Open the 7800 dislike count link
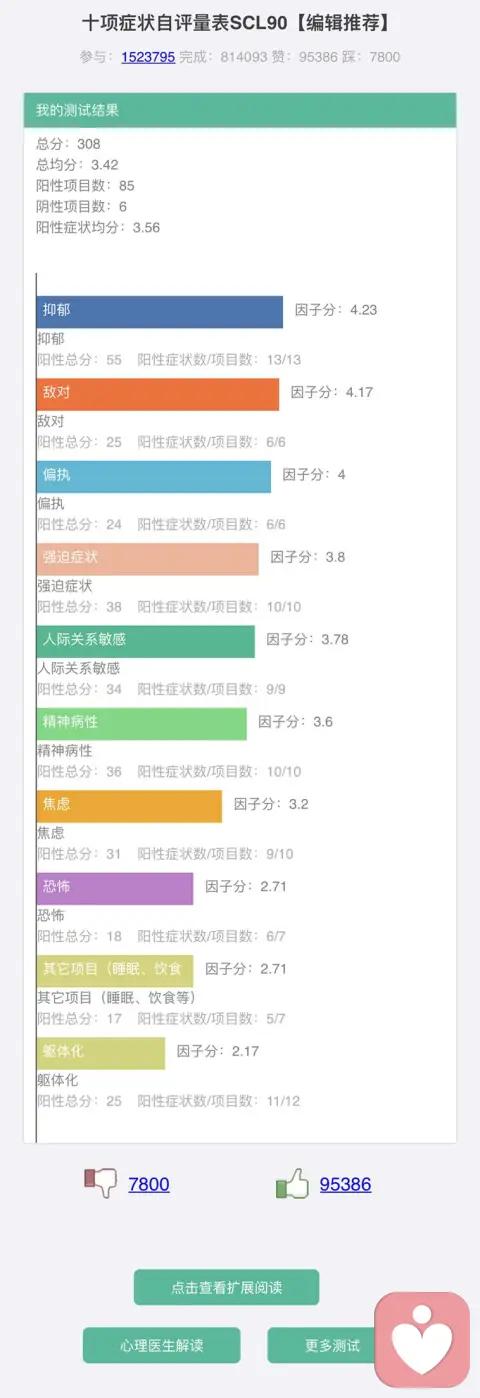Screen dimensions: 480x1398 click(149, 1185)
